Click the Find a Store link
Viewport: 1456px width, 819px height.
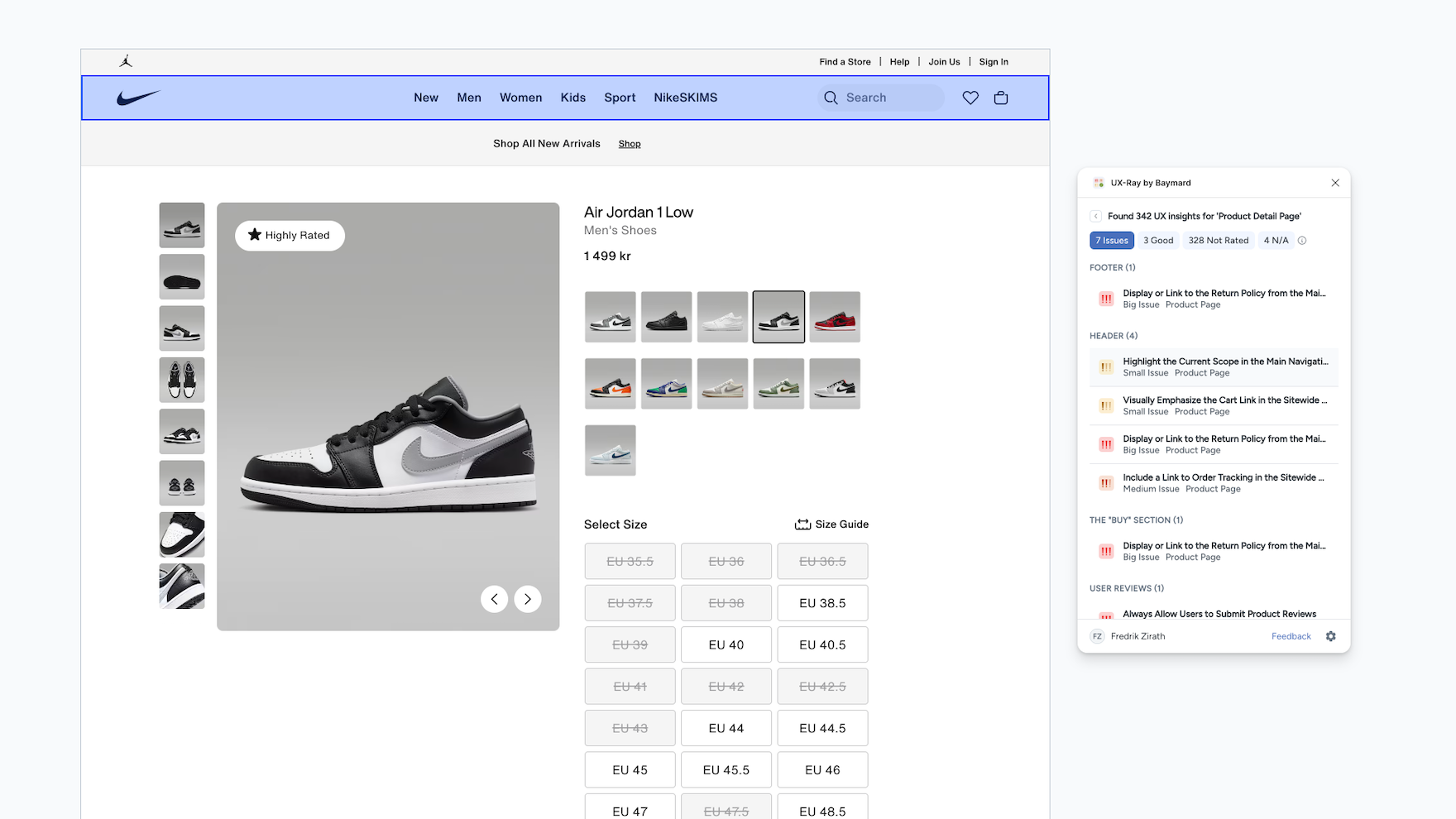[845, 62]
